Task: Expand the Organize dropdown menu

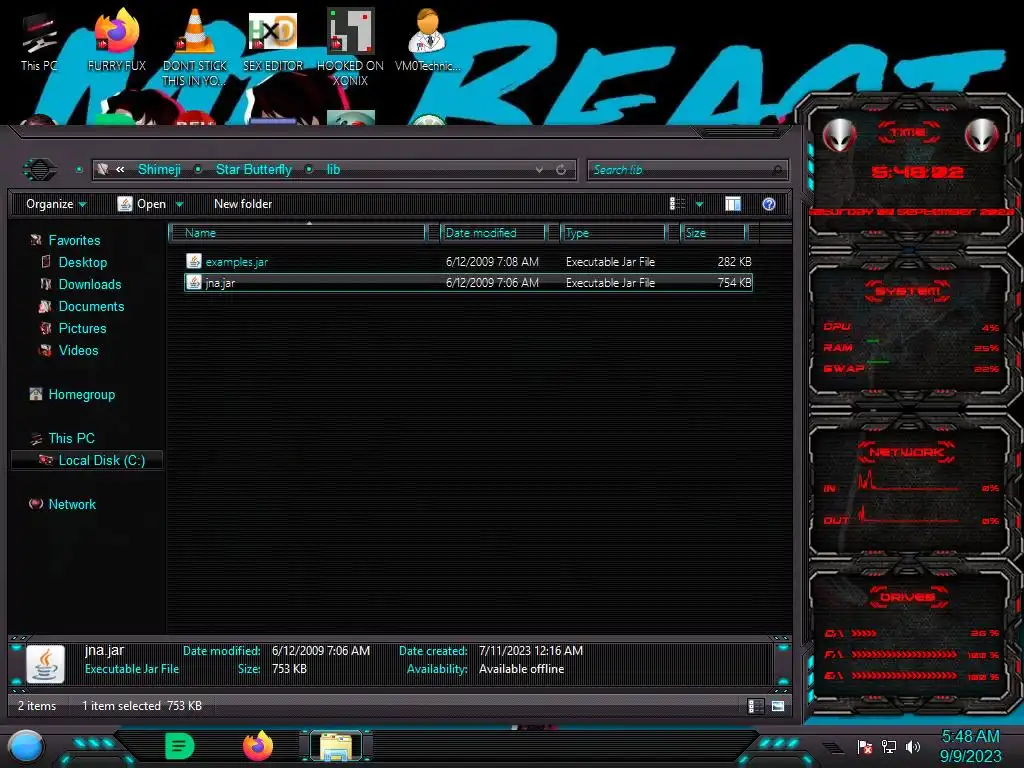Action: [x=56, y=204]
